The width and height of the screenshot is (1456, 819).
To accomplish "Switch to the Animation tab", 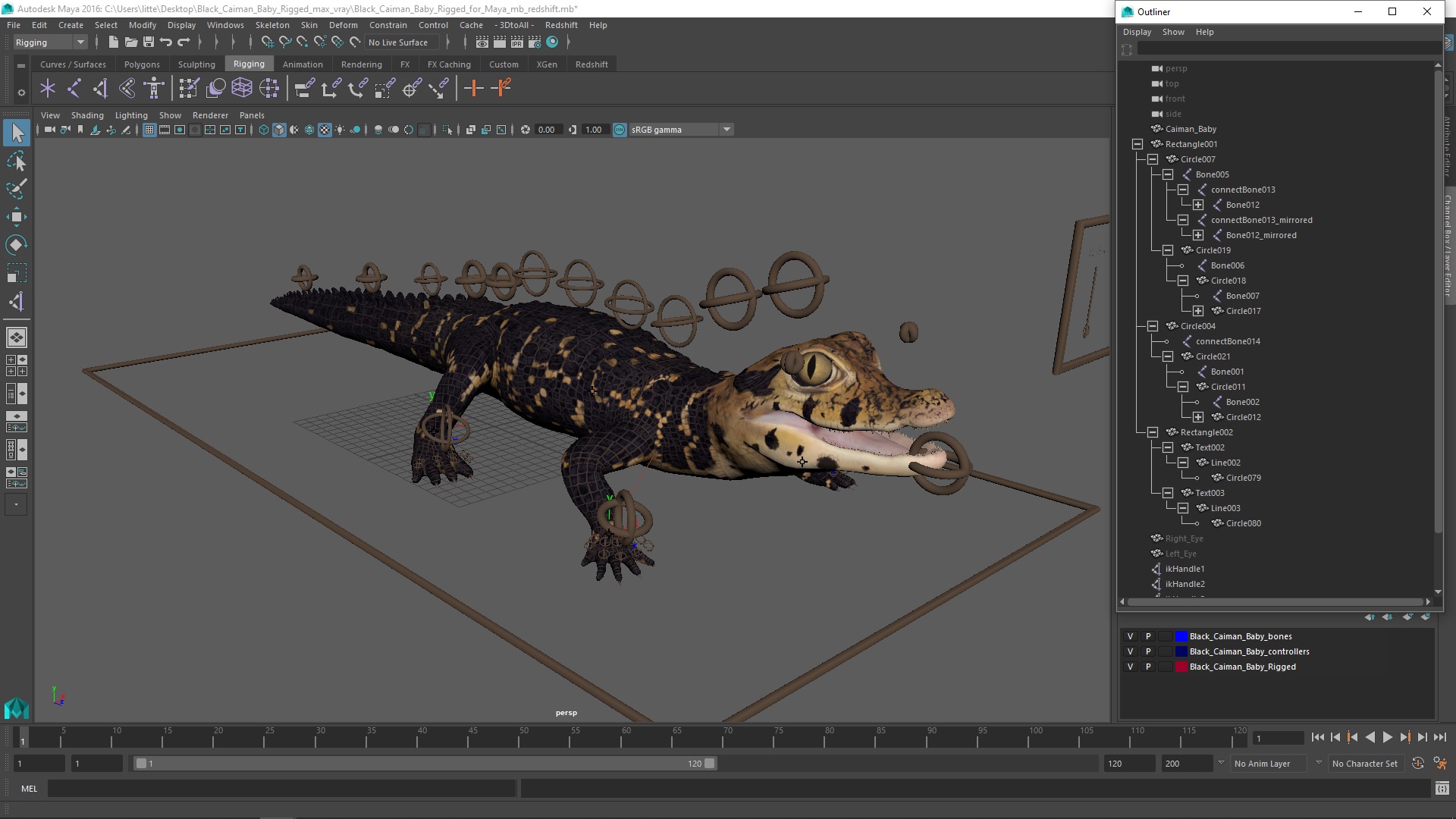I will 302,64.
